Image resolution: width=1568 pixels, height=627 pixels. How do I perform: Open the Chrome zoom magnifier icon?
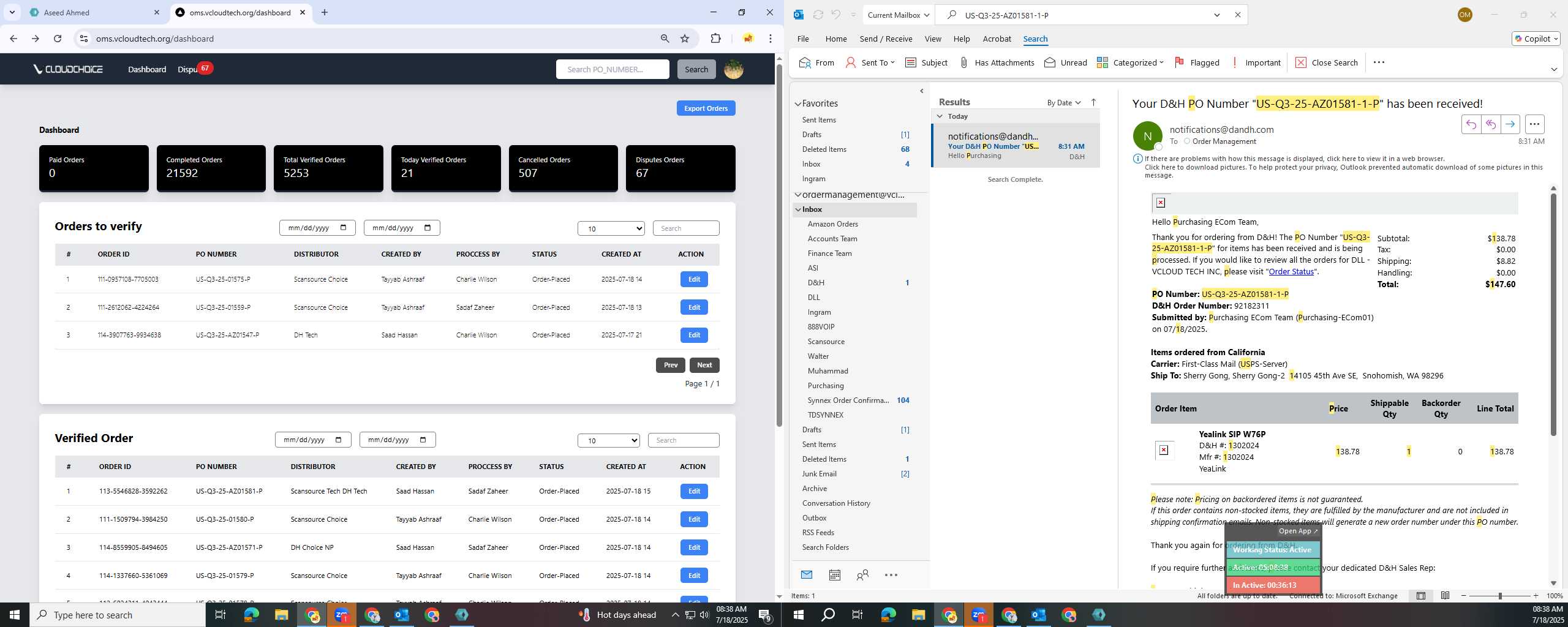(x=665, y=39)
